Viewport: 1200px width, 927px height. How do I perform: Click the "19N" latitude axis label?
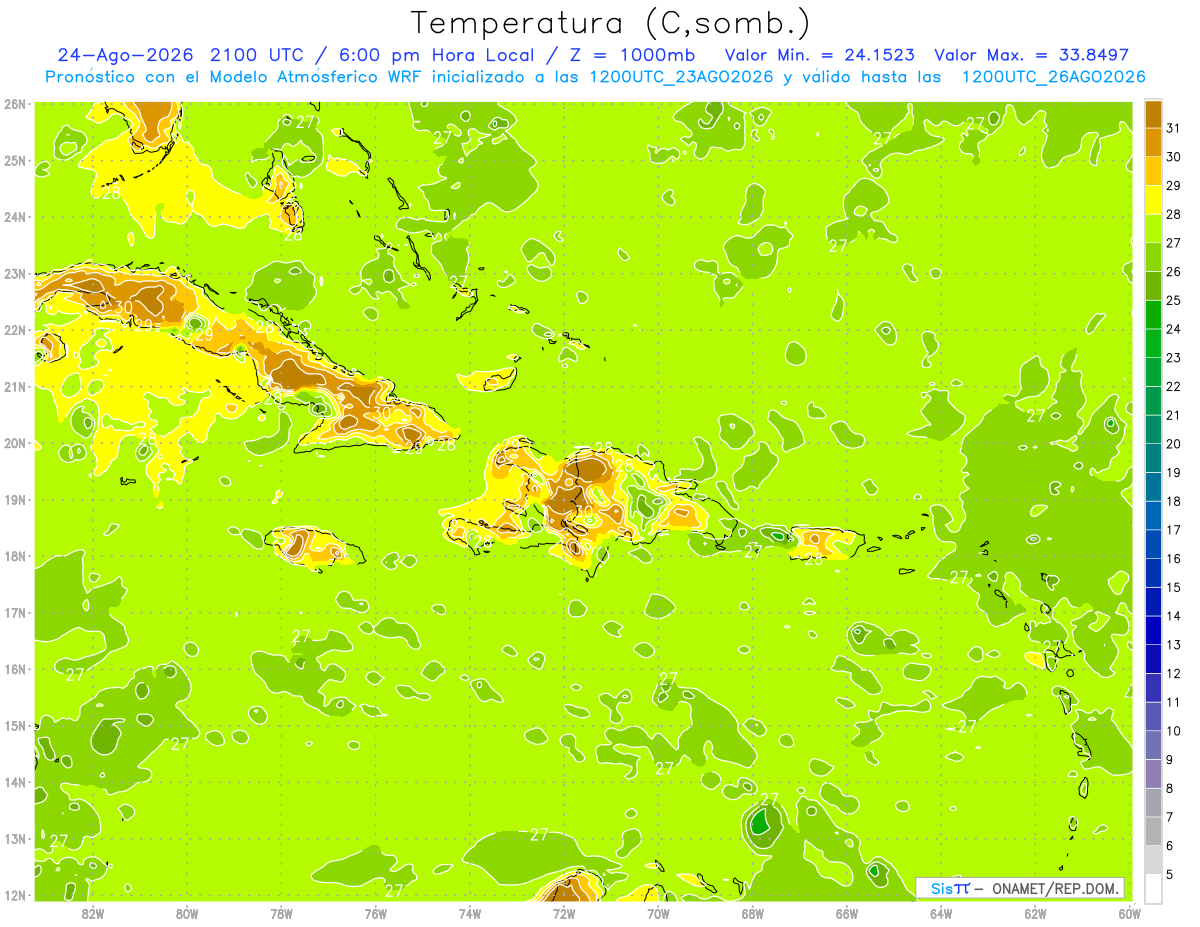(x=15, y=499)
